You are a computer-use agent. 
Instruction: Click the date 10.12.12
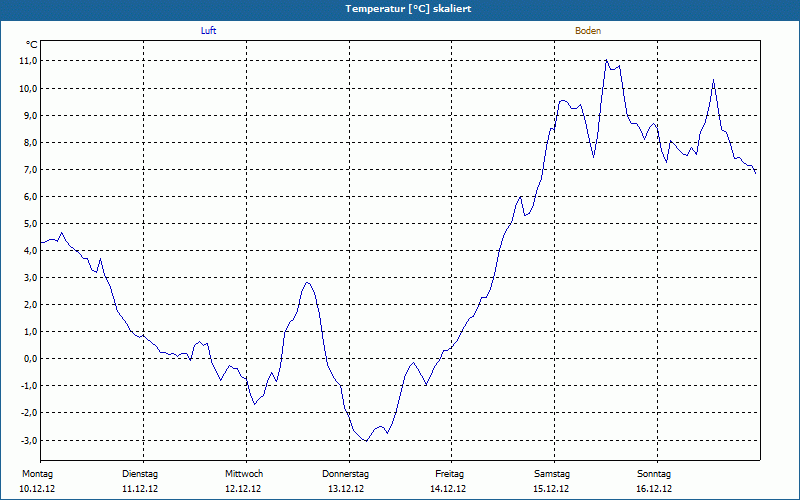point(37,489)
